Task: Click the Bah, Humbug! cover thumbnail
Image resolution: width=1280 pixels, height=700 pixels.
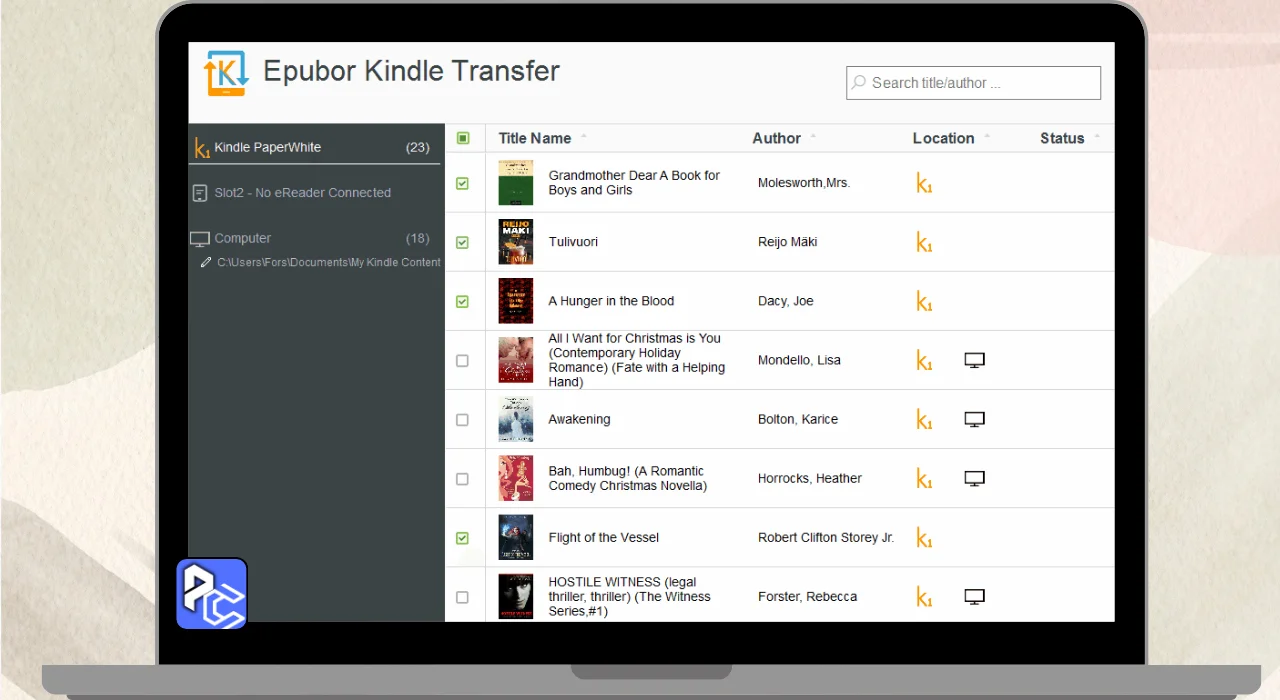Action: point(516,478)
